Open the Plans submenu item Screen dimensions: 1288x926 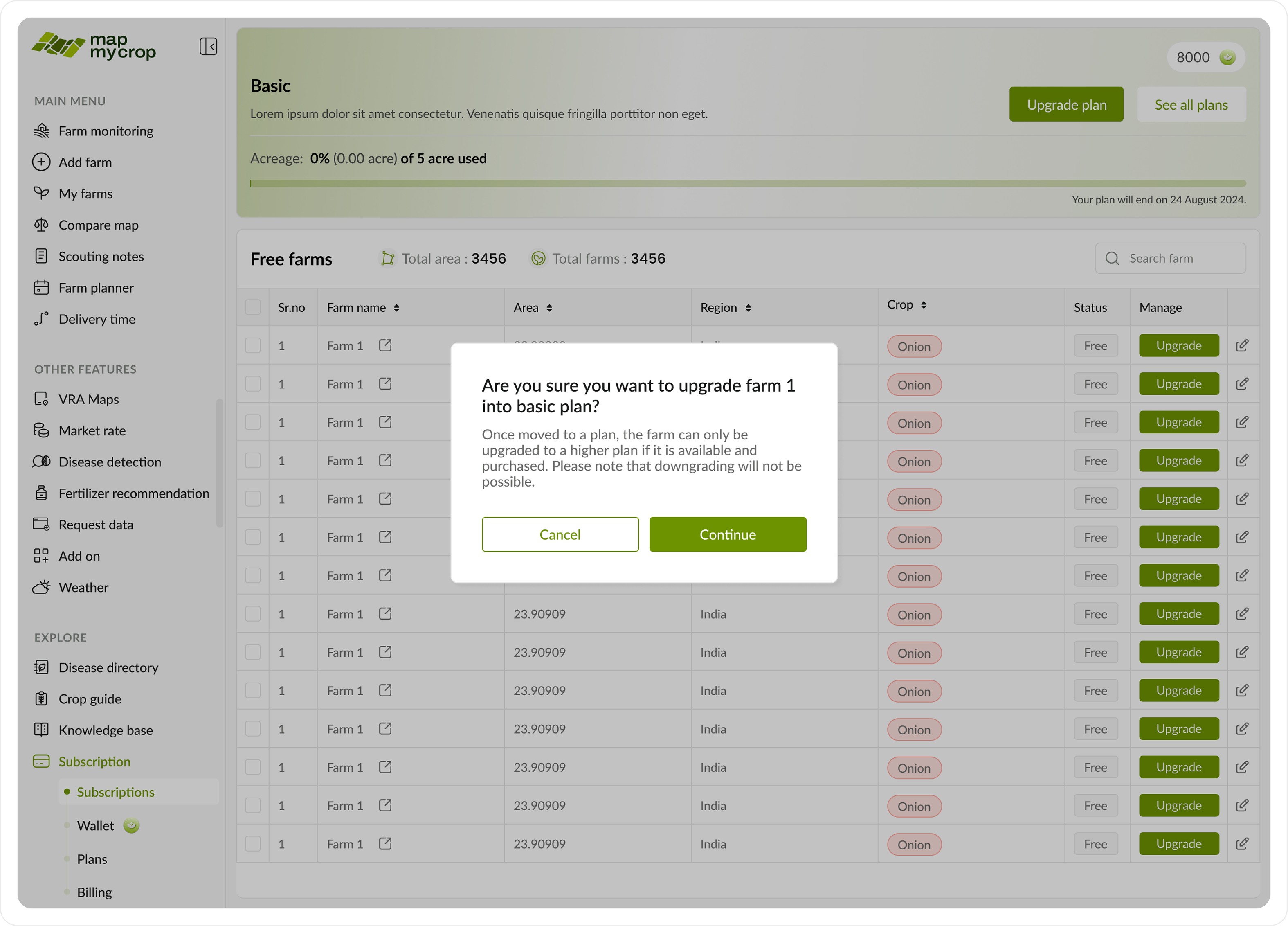coord(92,859)
